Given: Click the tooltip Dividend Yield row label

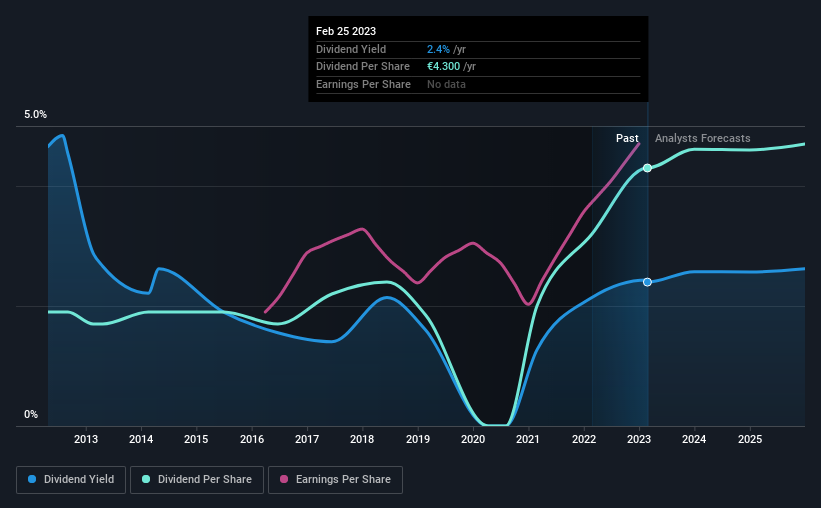Looking at the screenshot, I should click(x=351, y=49).
